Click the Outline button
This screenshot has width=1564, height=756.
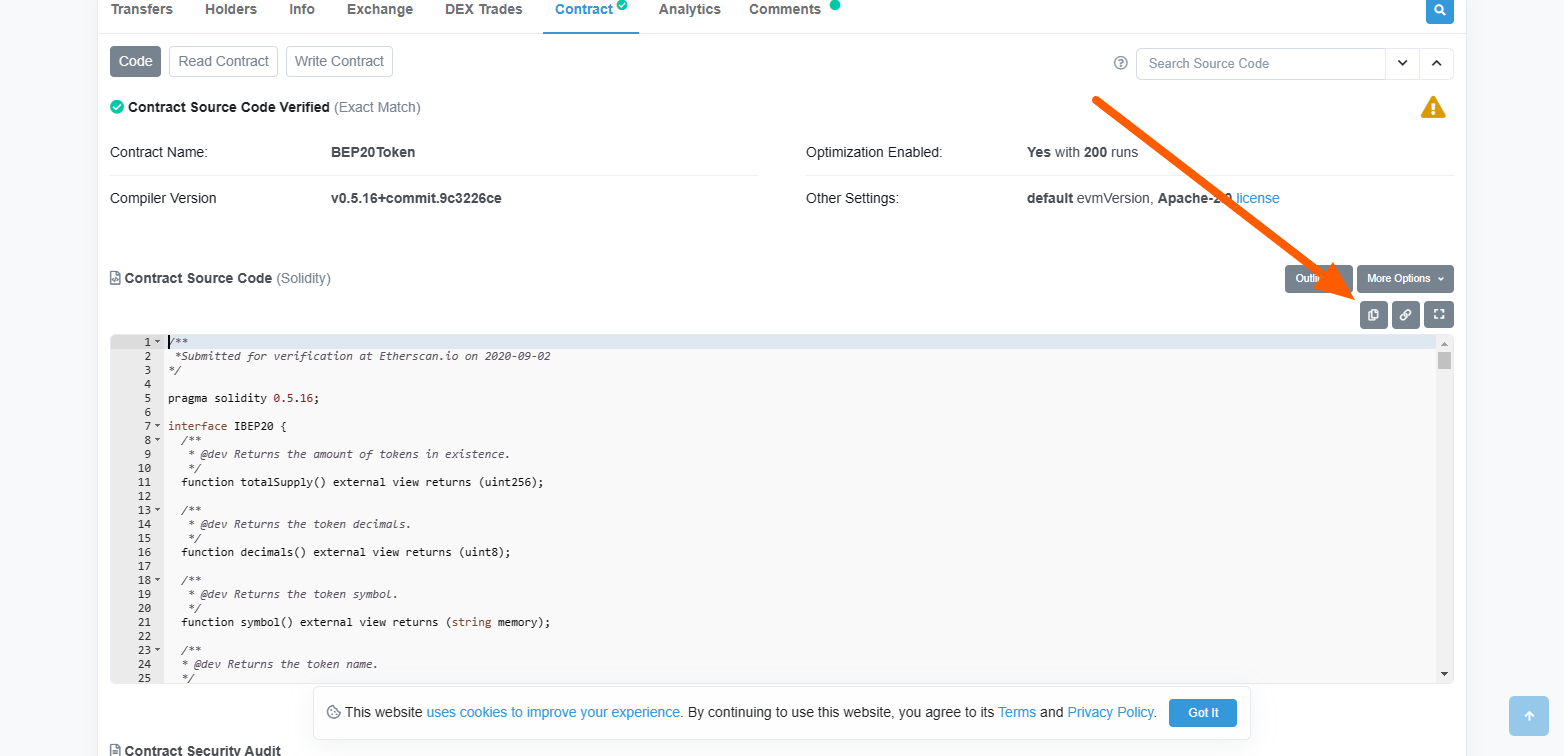(1318, 278)
